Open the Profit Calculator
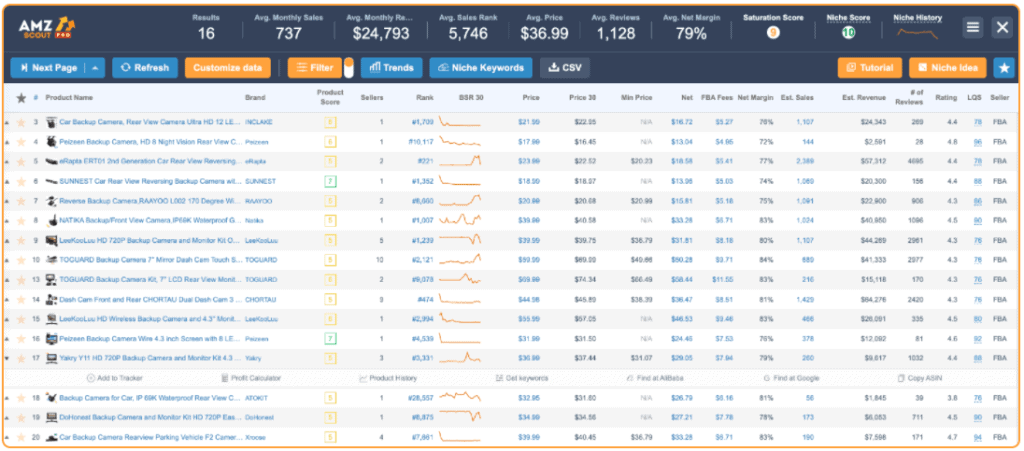The image size is (1024, 451). [x=251, y=378]
